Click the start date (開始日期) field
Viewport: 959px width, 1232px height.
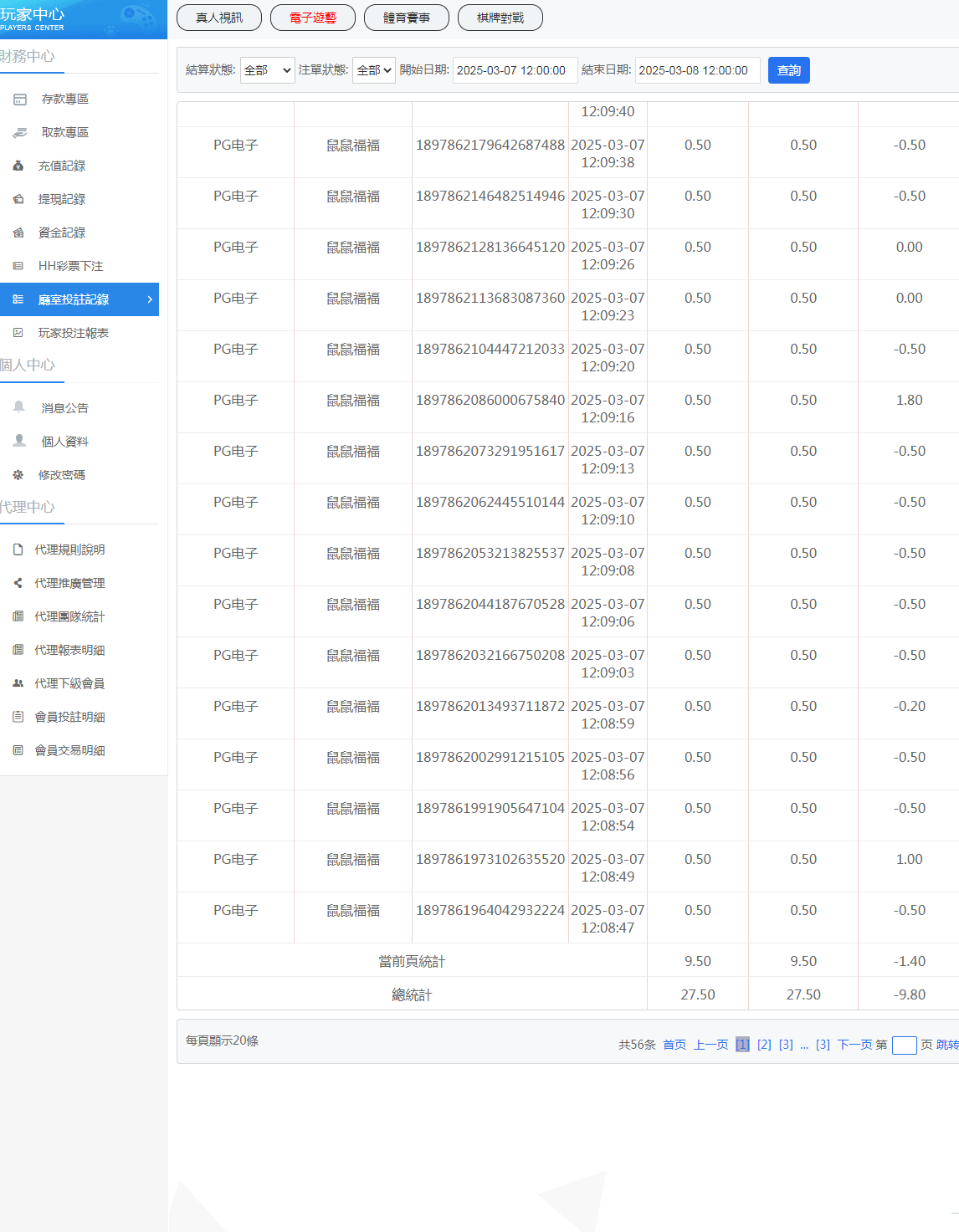515,70
